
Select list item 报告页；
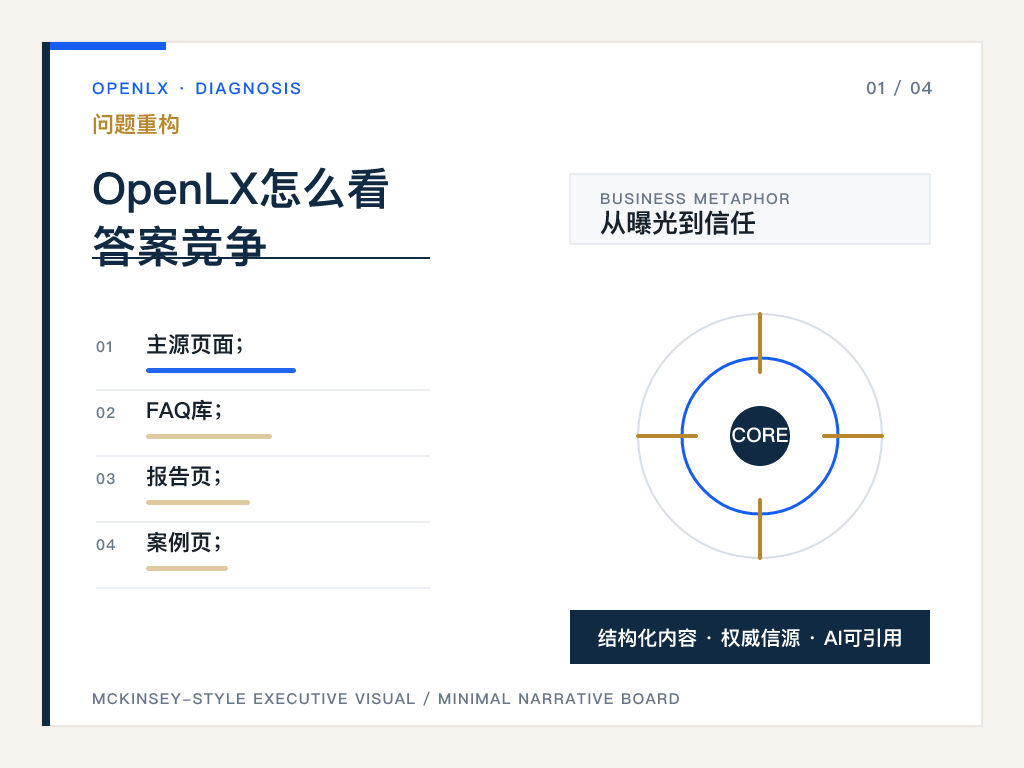[184, 477]
